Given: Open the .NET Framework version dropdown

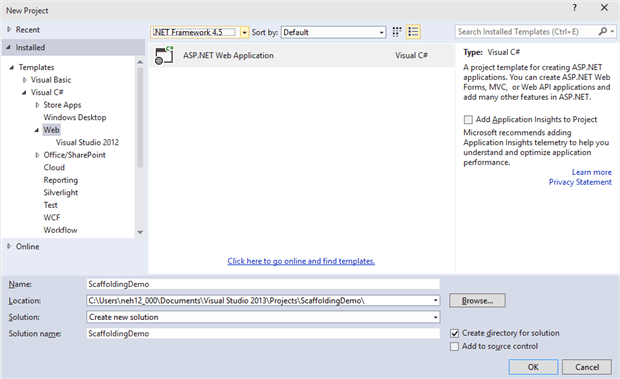Looking at the screenshot, I should (245, 32).
